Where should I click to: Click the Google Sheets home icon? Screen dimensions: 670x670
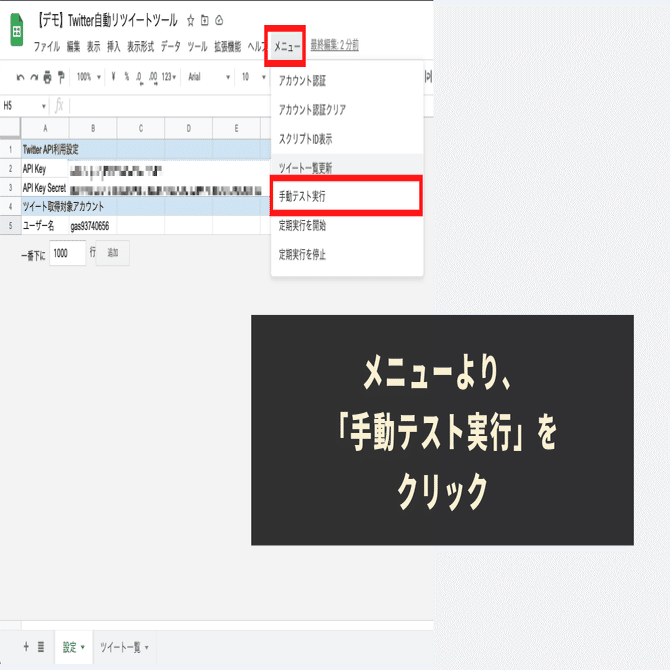pos(17,30)
